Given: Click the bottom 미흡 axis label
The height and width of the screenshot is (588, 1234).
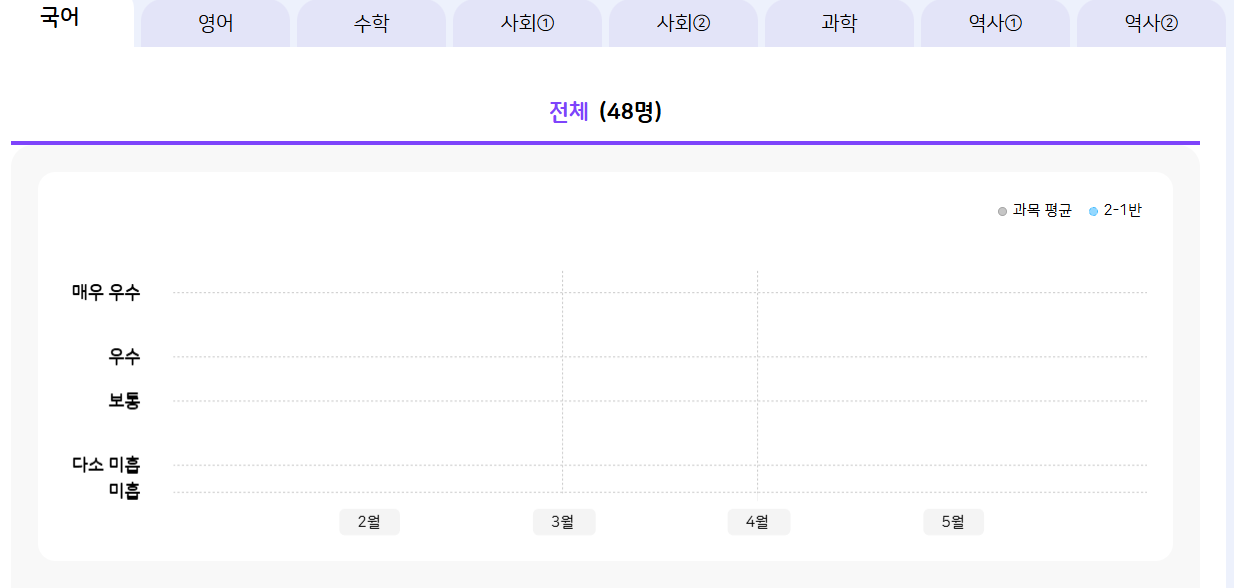Looking at the screenshot, I should (124, 491).
